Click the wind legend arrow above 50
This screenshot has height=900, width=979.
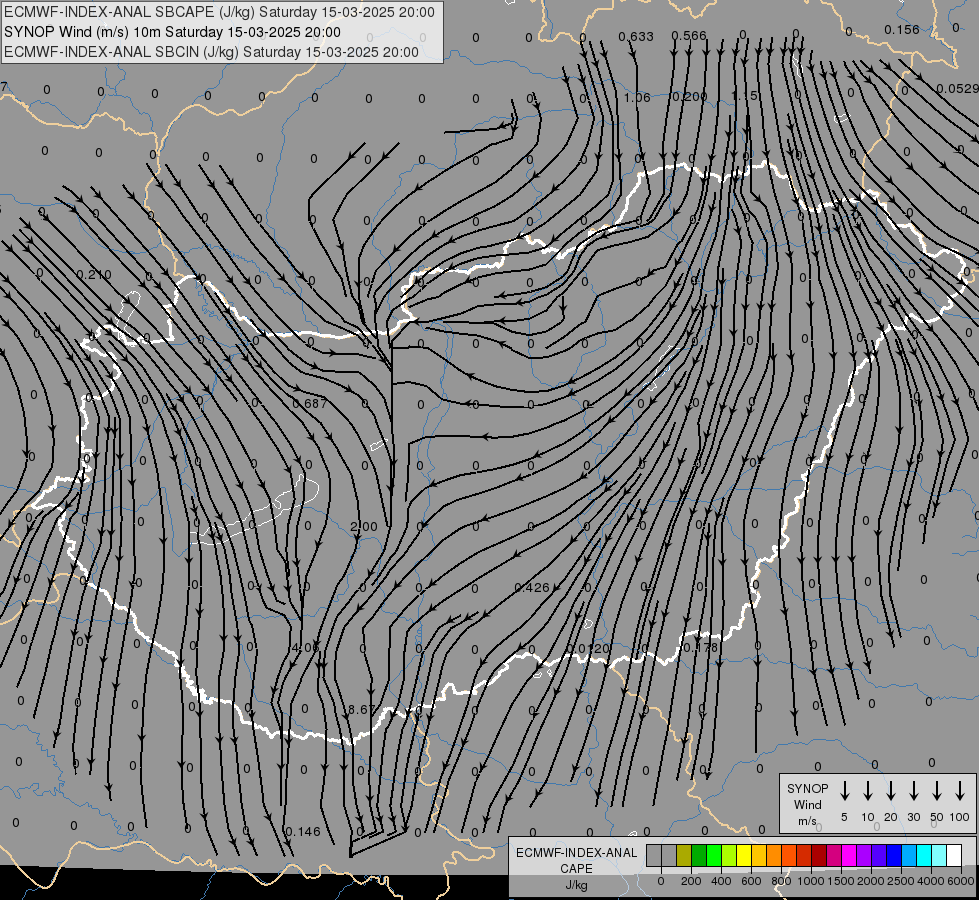(x=937, y=791)
